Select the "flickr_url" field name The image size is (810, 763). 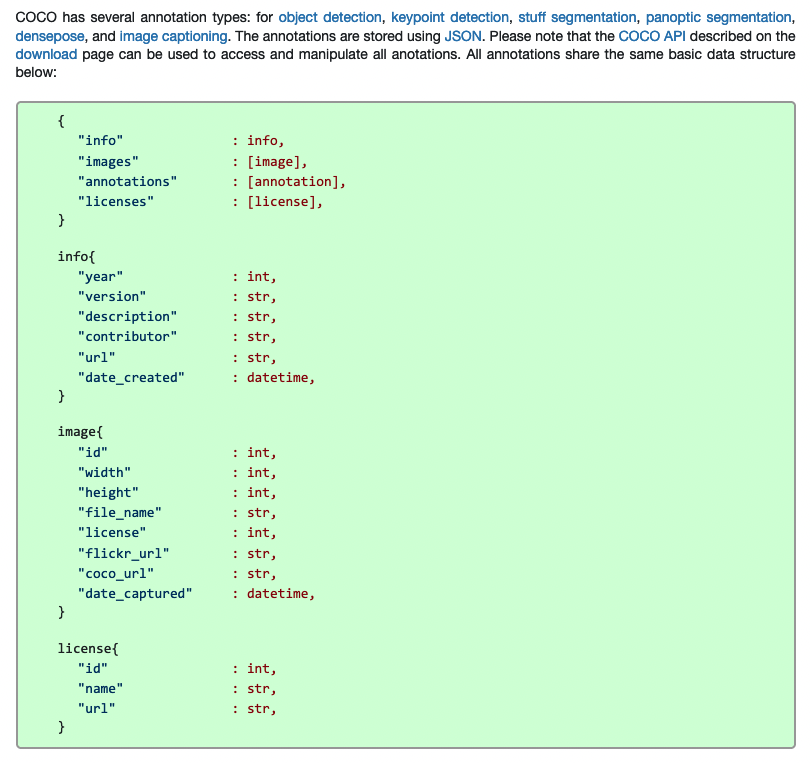pos(123,554)
